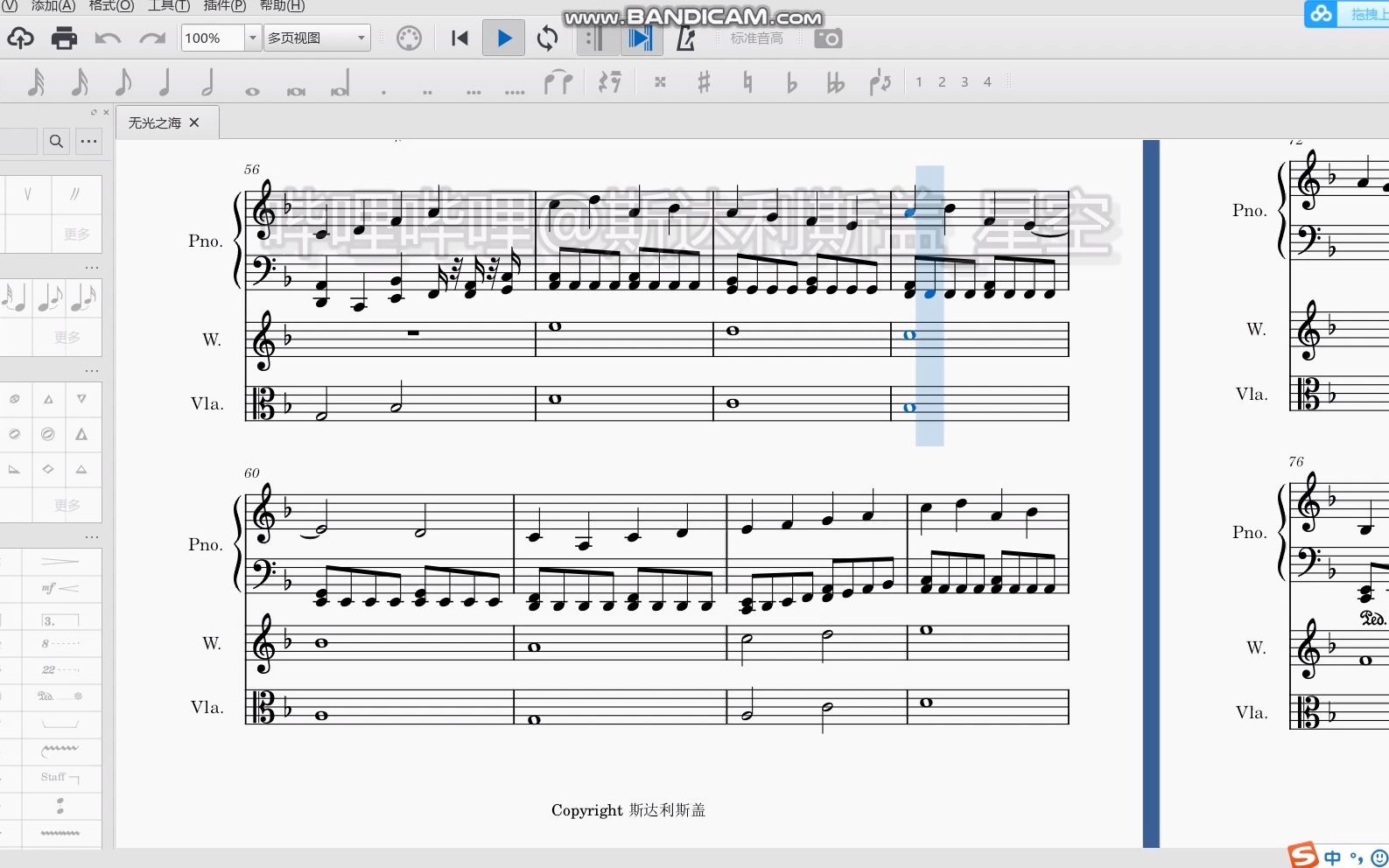The image size is (1389, 868).
Task: Select the longa note duration
Action: (x=340, y=83)
